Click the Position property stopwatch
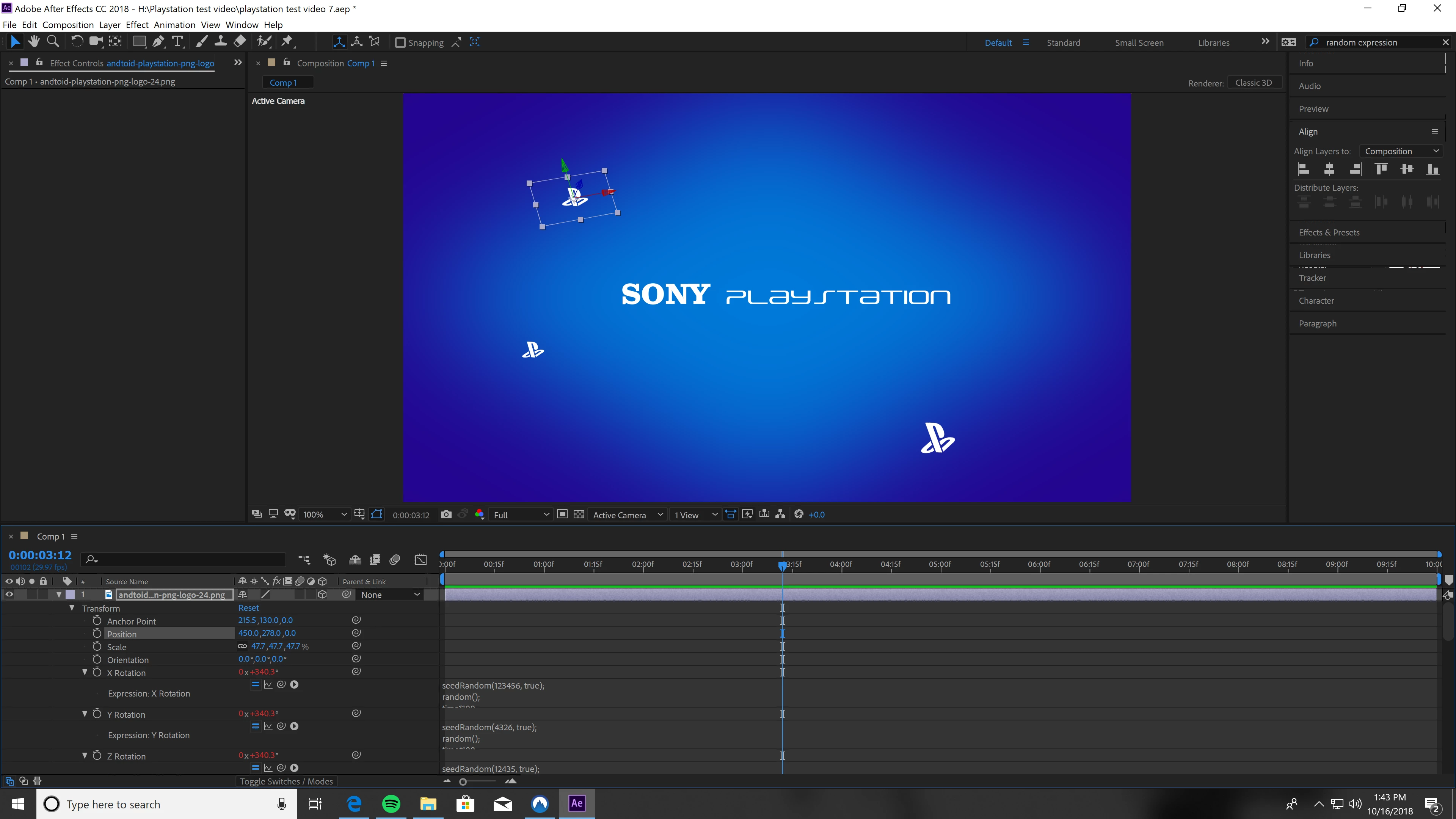This screenshot has height=819, width=1456. click(97, 634)
